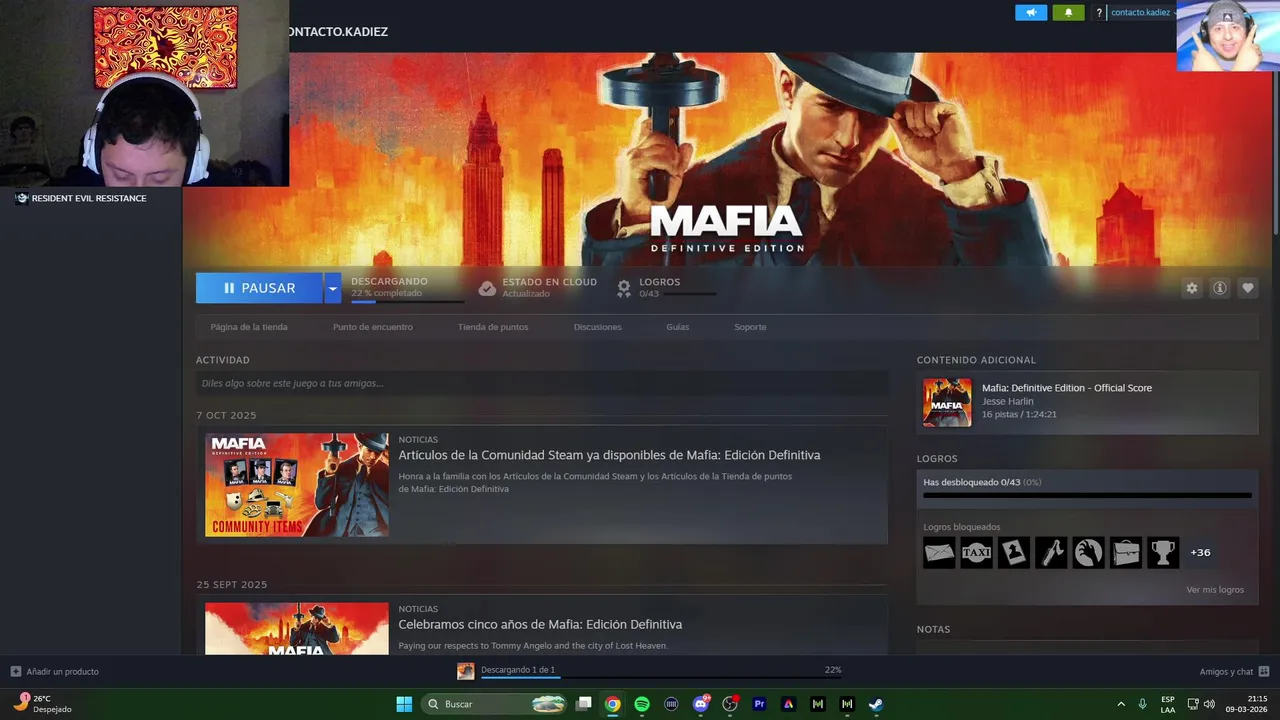The width and height of the screenshot is (1280, 720).
Task: Open Punto de encuentro
Action: (x=373, y=327)
